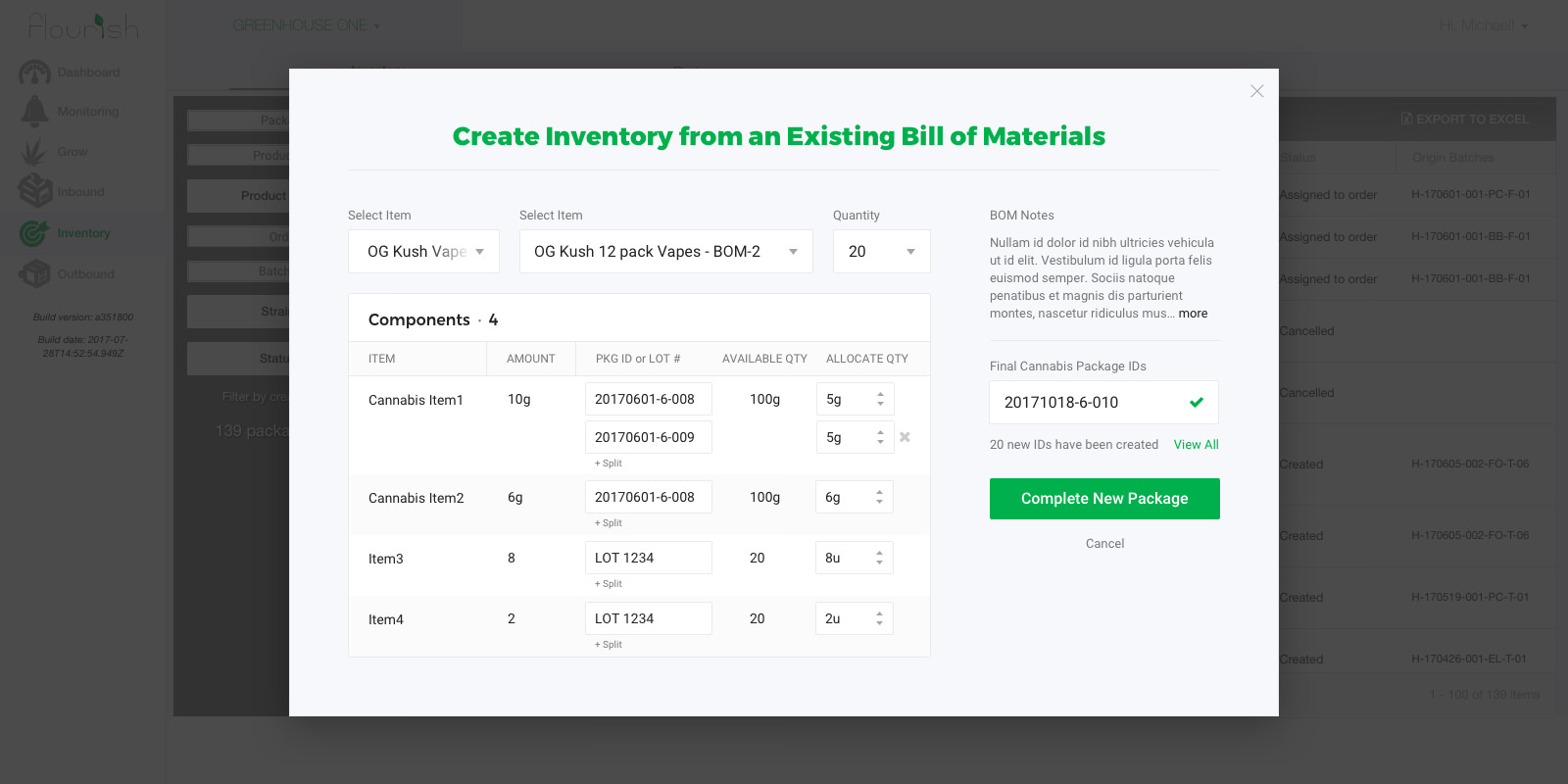Go to Grow in the sidebar
The height and width of the screenshot is (784, 1568).
point(73,152)
